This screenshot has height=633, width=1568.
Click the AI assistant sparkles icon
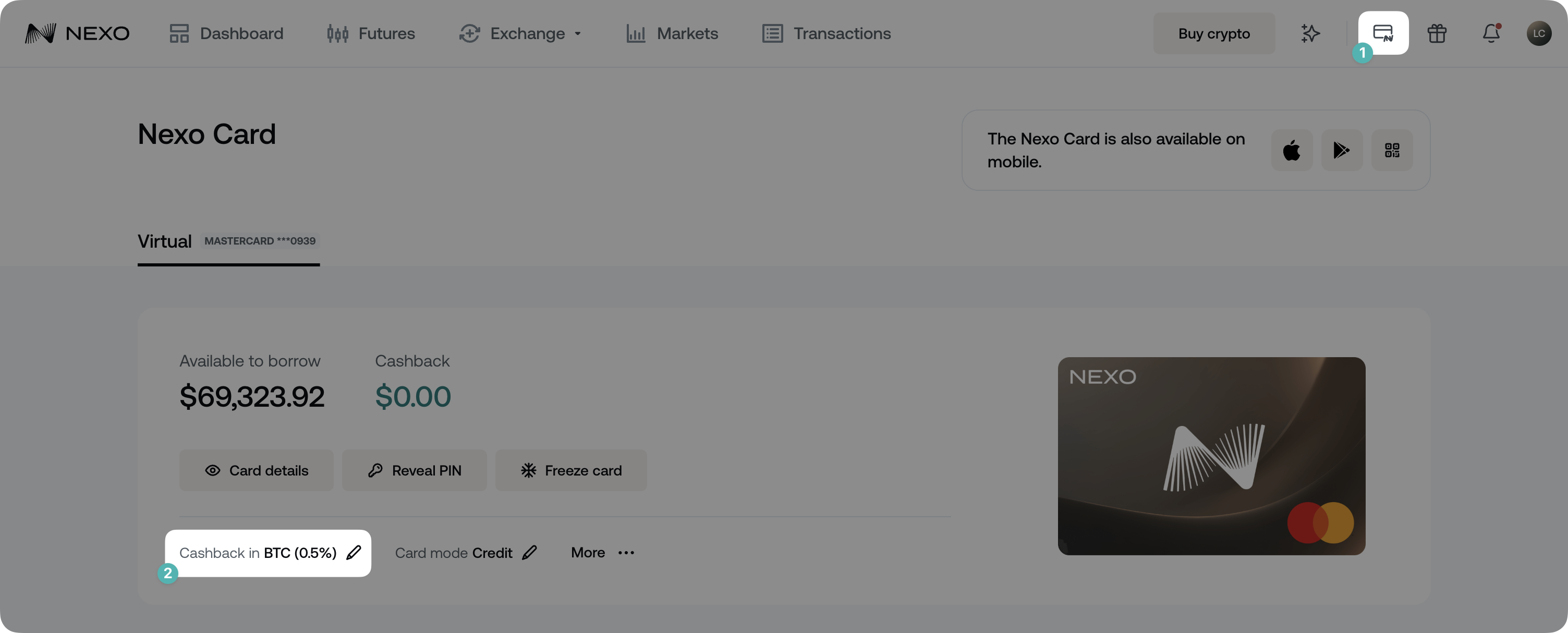pos(1309,33)
